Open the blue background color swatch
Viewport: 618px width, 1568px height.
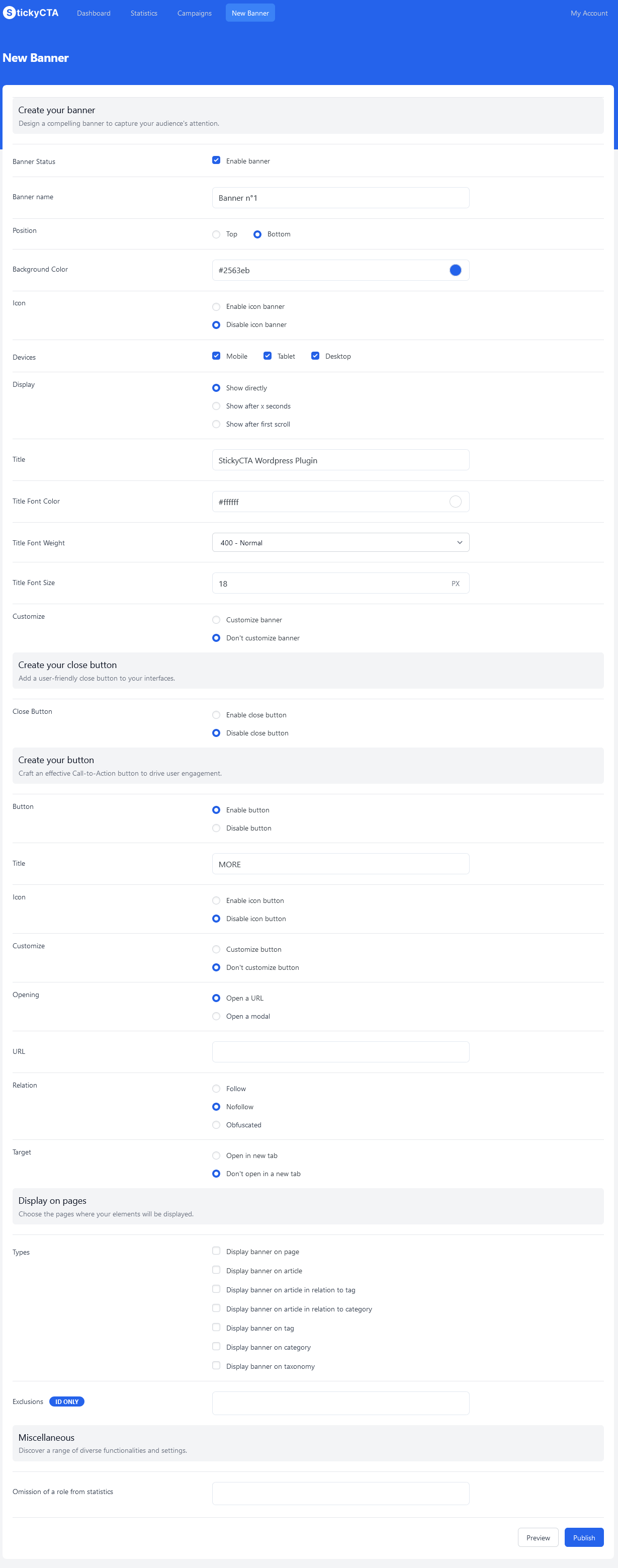tap(455, 270)
